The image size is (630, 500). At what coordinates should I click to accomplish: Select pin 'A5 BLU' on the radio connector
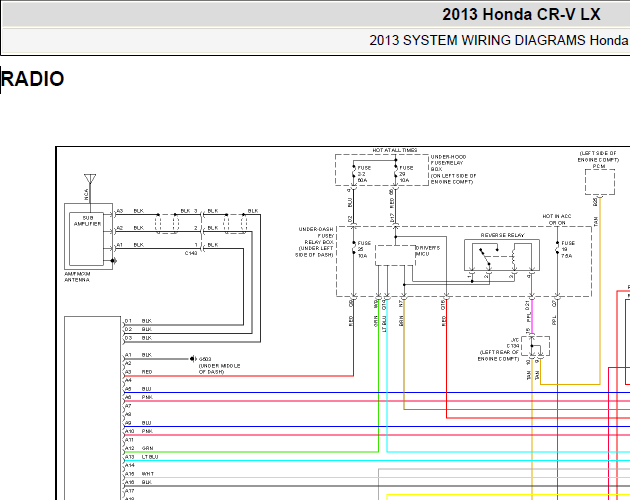tap(138, 389)
